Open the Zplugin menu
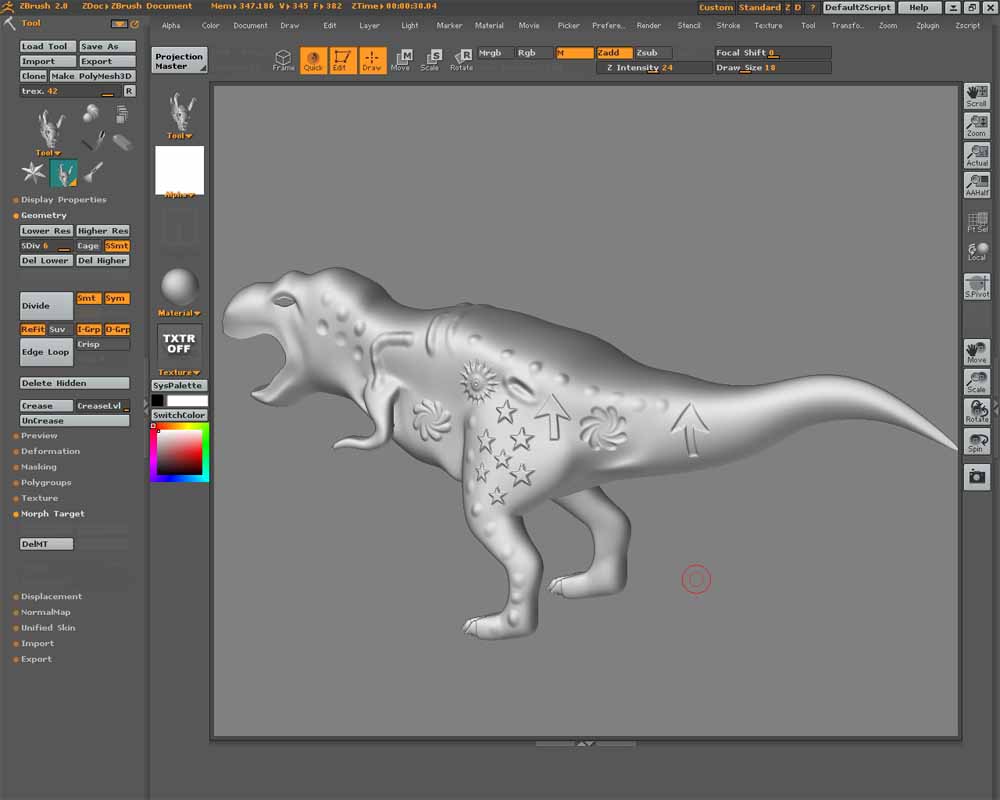 pyautogui.click(x=927, y=26)
